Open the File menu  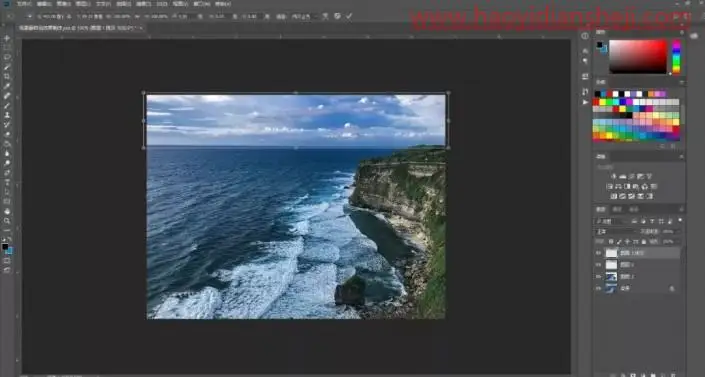point(24,4)
